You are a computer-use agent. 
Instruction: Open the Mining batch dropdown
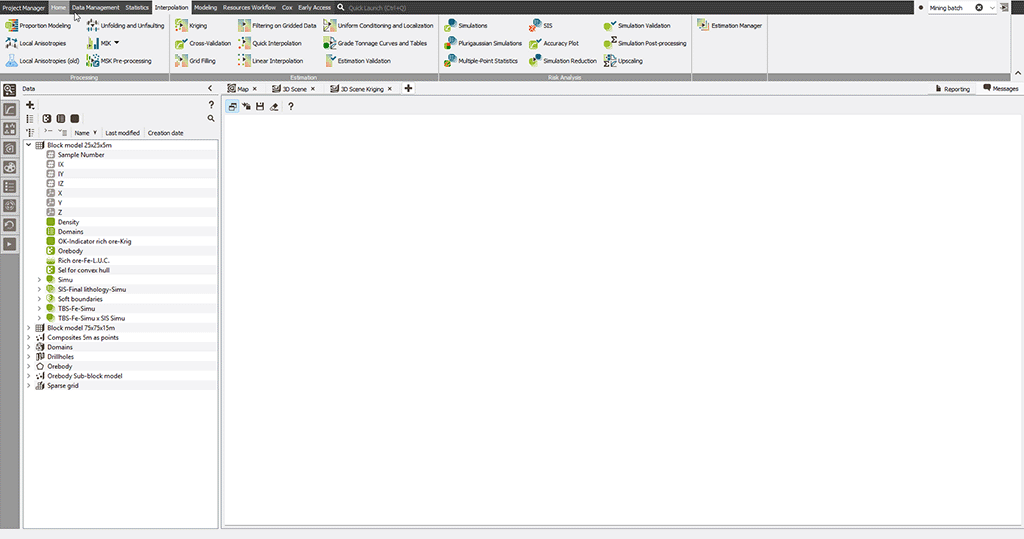click(992, 8)
